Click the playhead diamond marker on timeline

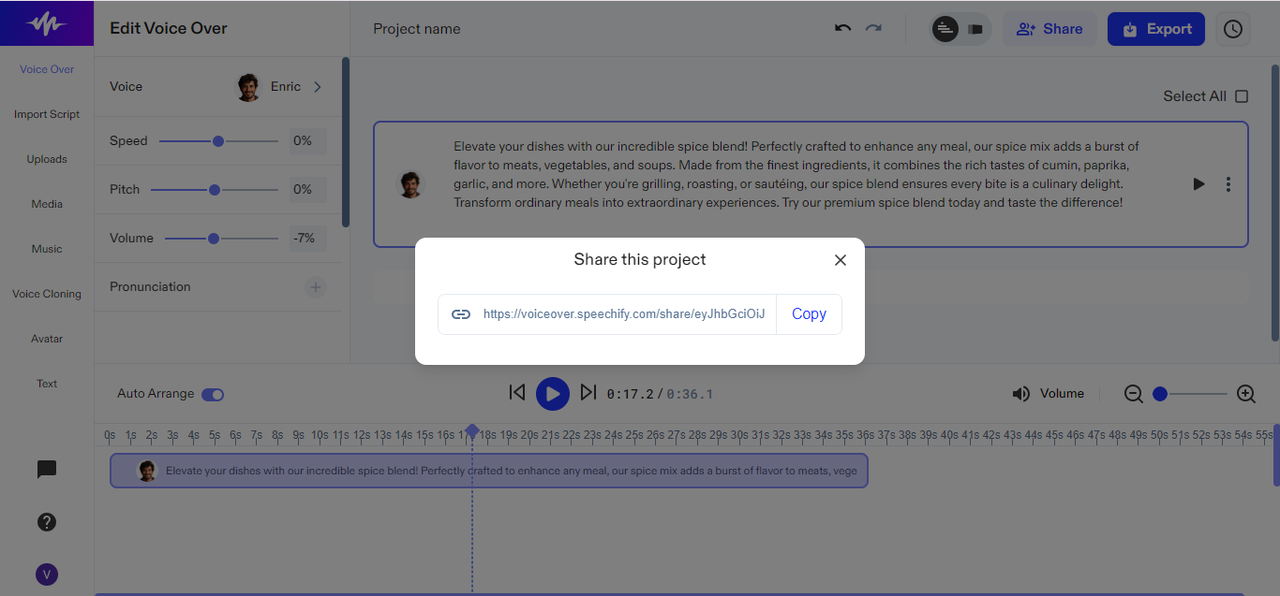pyautogui.click(x=472, y=430)
